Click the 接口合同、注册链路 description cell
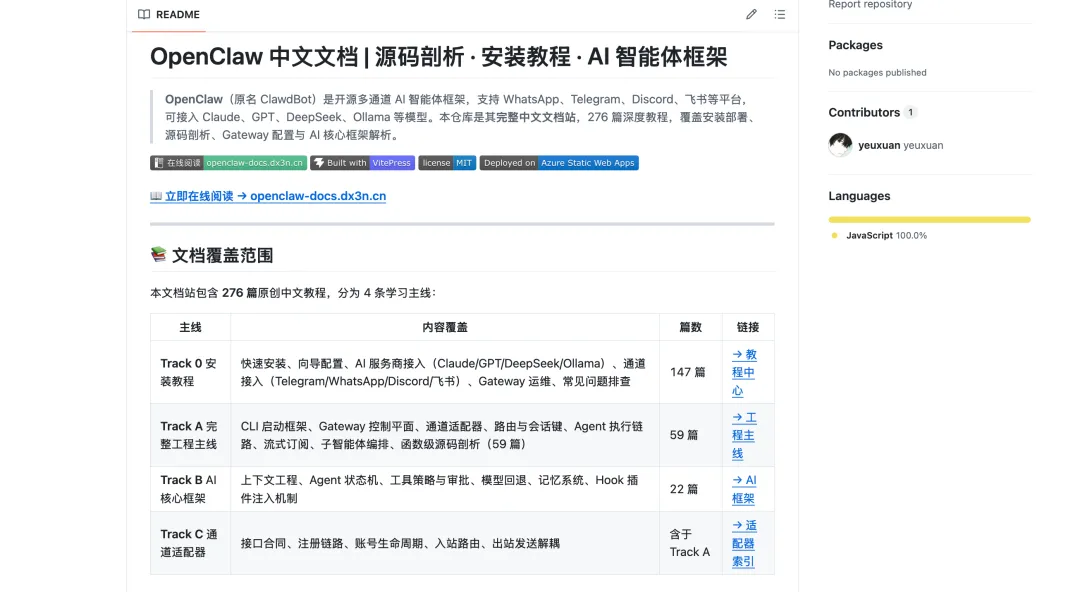Image resolution: width=1080 pixels, height=592 pixels. (x=445, y=543)
